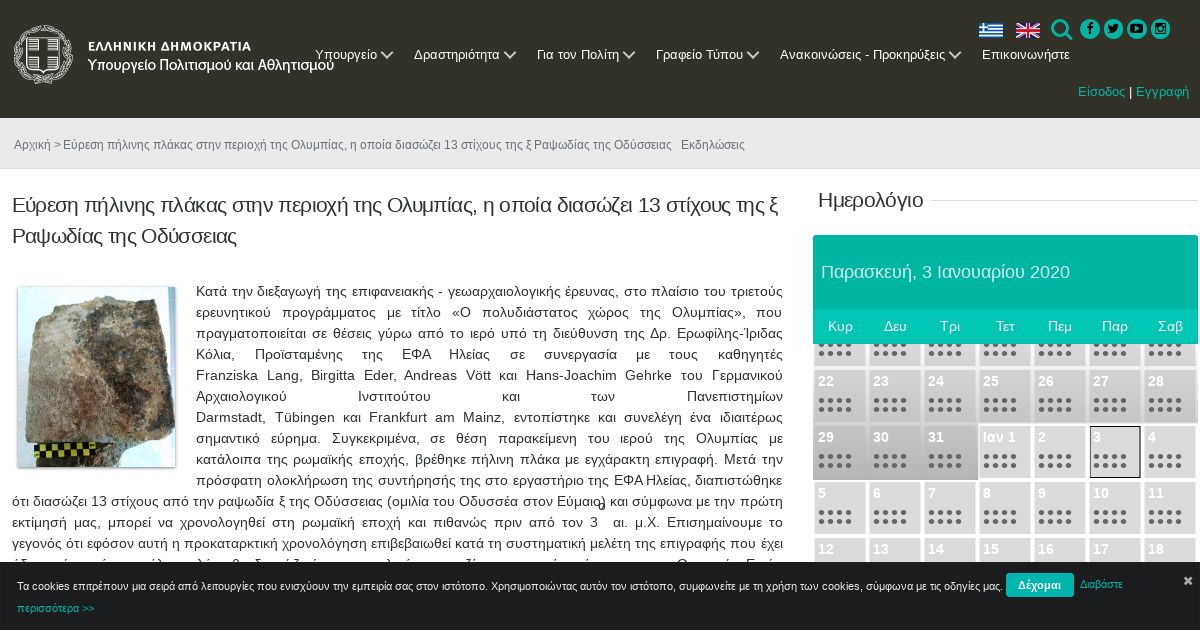Select highlighted calendar day 3
Image resolution: width=1200 pixels, height=630 pixels.
coord(1114,452)
